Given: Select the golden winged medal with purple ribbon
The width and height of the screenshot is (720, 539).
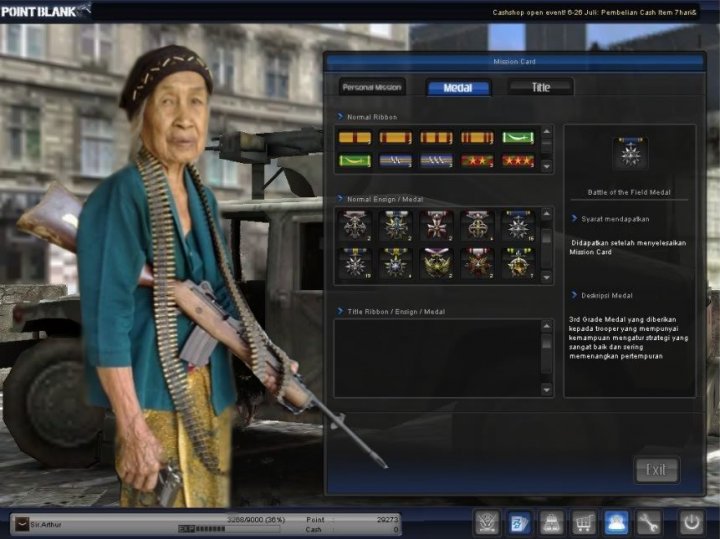Looking at the screenshot, I should (x=436, y=263).
